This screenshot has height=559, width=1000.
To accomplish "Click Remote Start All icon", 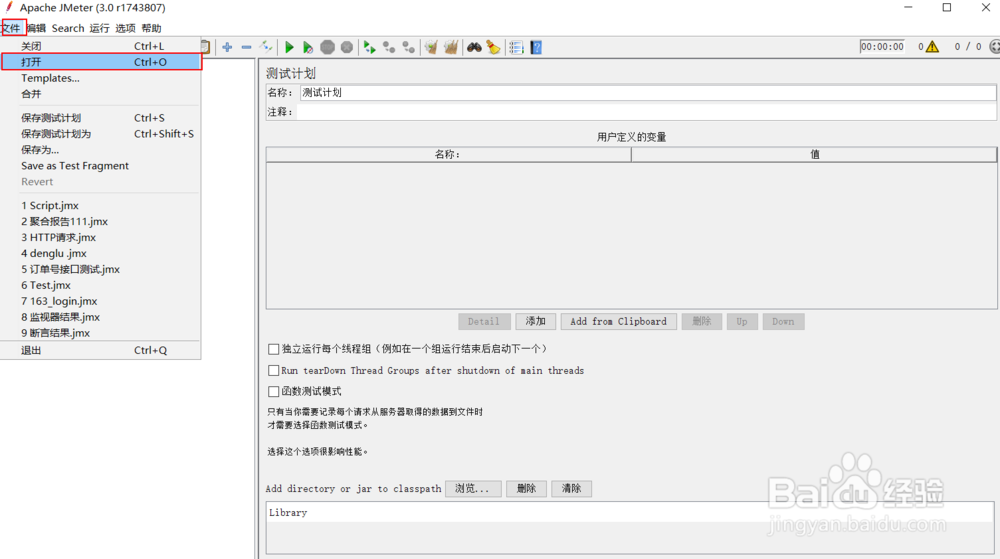I will click(369, 47).
